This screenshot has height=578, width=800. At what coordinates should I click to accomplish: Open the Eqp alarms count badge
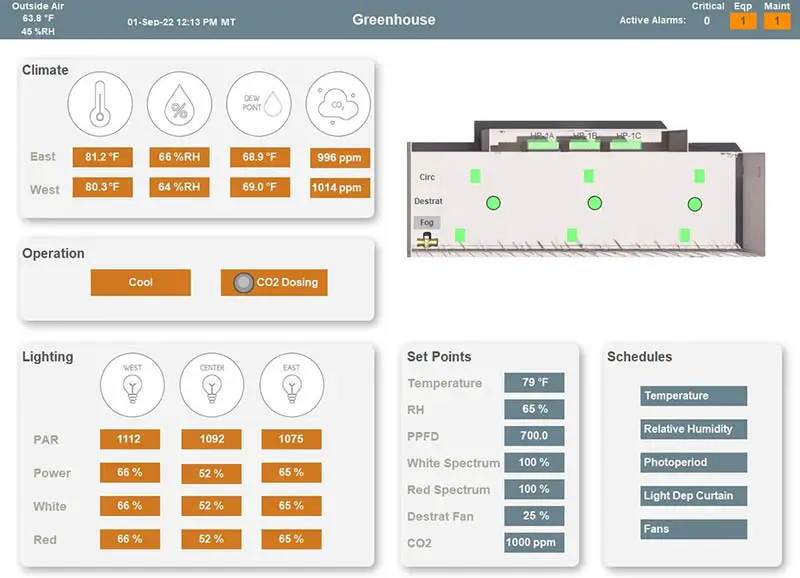743,20
